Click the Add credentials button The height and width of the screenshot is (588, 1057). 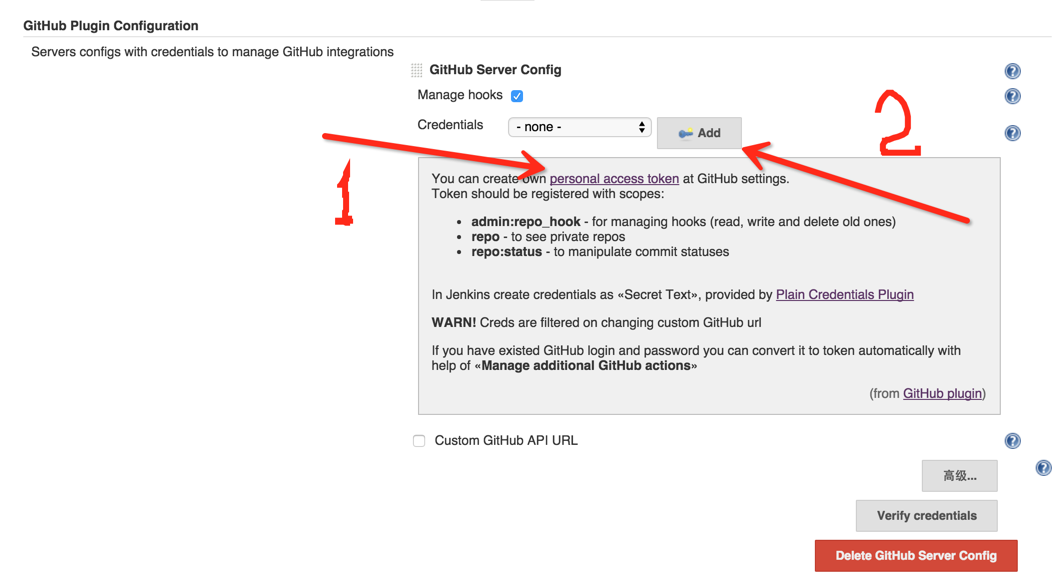pos(699,133)
